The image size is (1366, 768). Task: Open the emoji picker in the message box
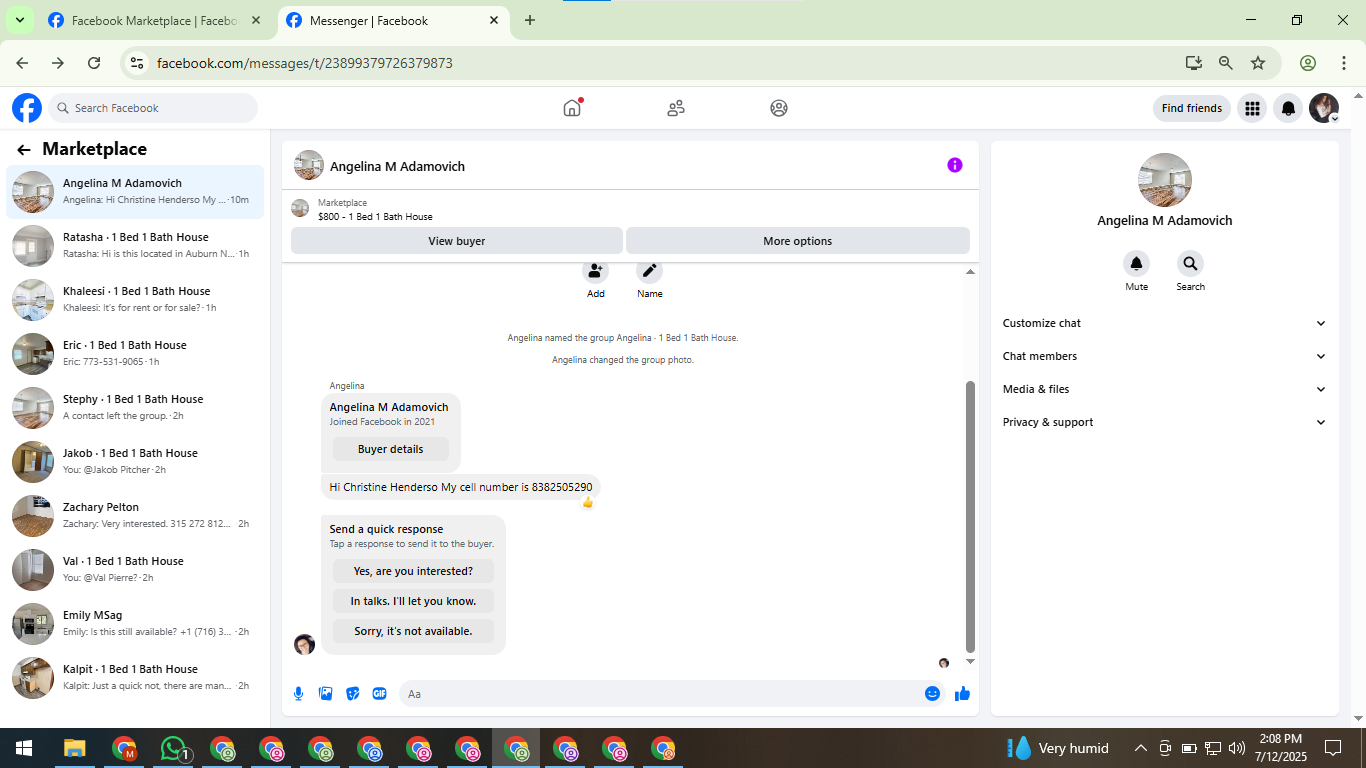pos(932,693)
